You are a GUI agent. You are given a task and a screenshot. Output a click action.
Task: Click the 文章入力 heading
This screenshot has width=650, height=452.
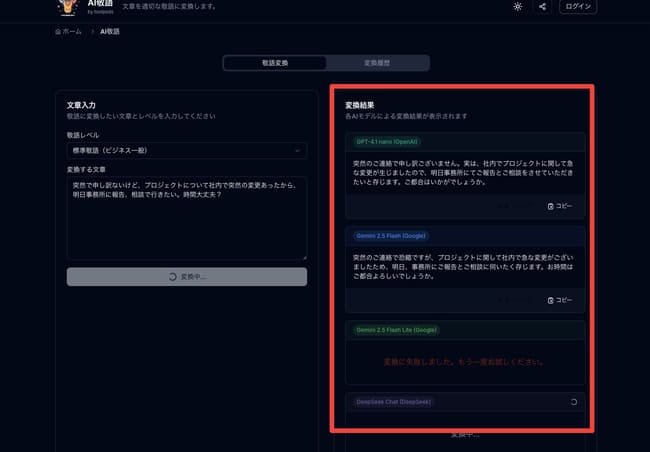81,105
